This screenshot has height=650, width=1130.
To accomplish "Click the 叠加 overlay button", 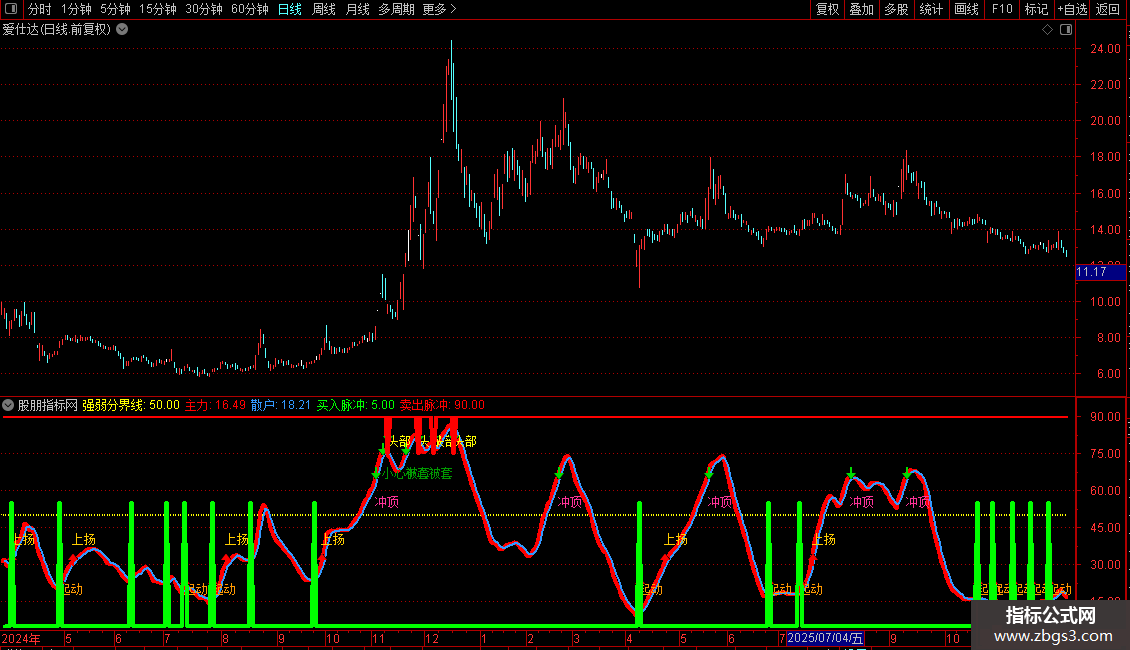I will 861,9.
